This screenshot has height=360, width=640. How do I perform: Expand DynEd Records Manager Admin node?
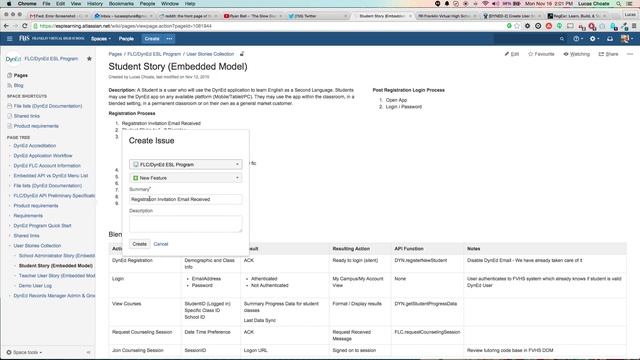10,296
